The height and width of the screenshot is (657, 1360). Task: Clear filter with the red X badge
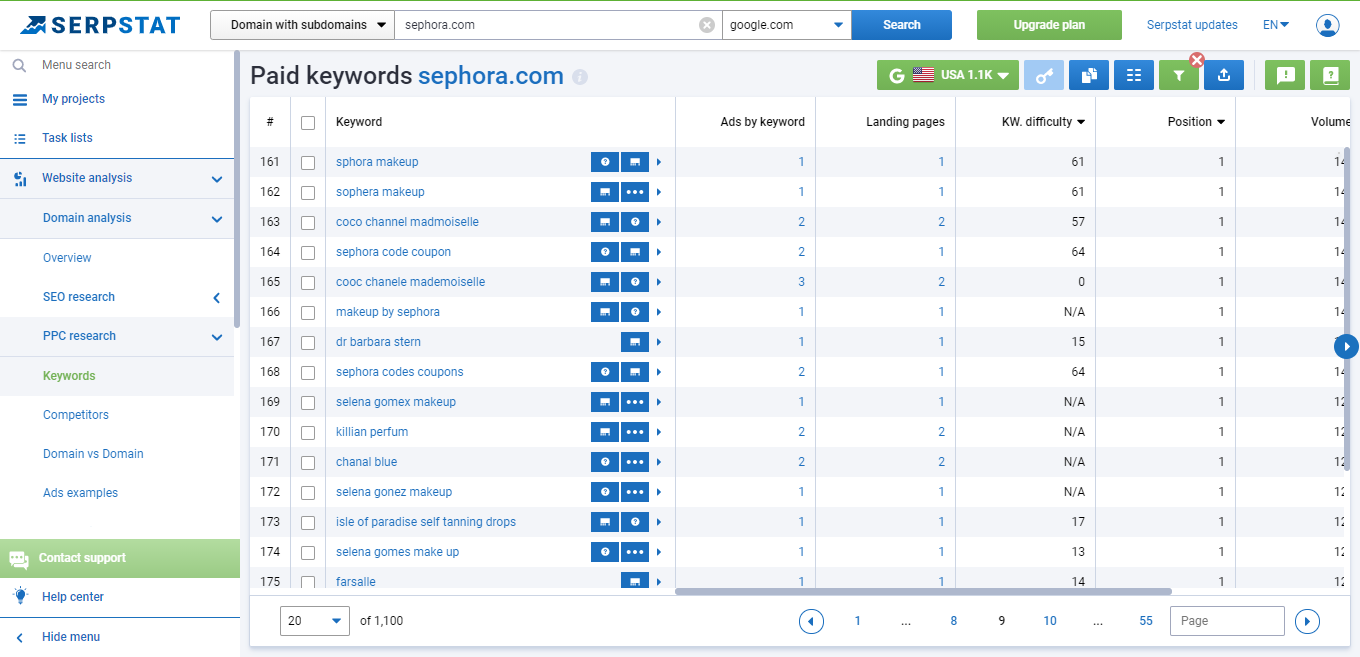pyautogui.click(x=1197, y=60)
